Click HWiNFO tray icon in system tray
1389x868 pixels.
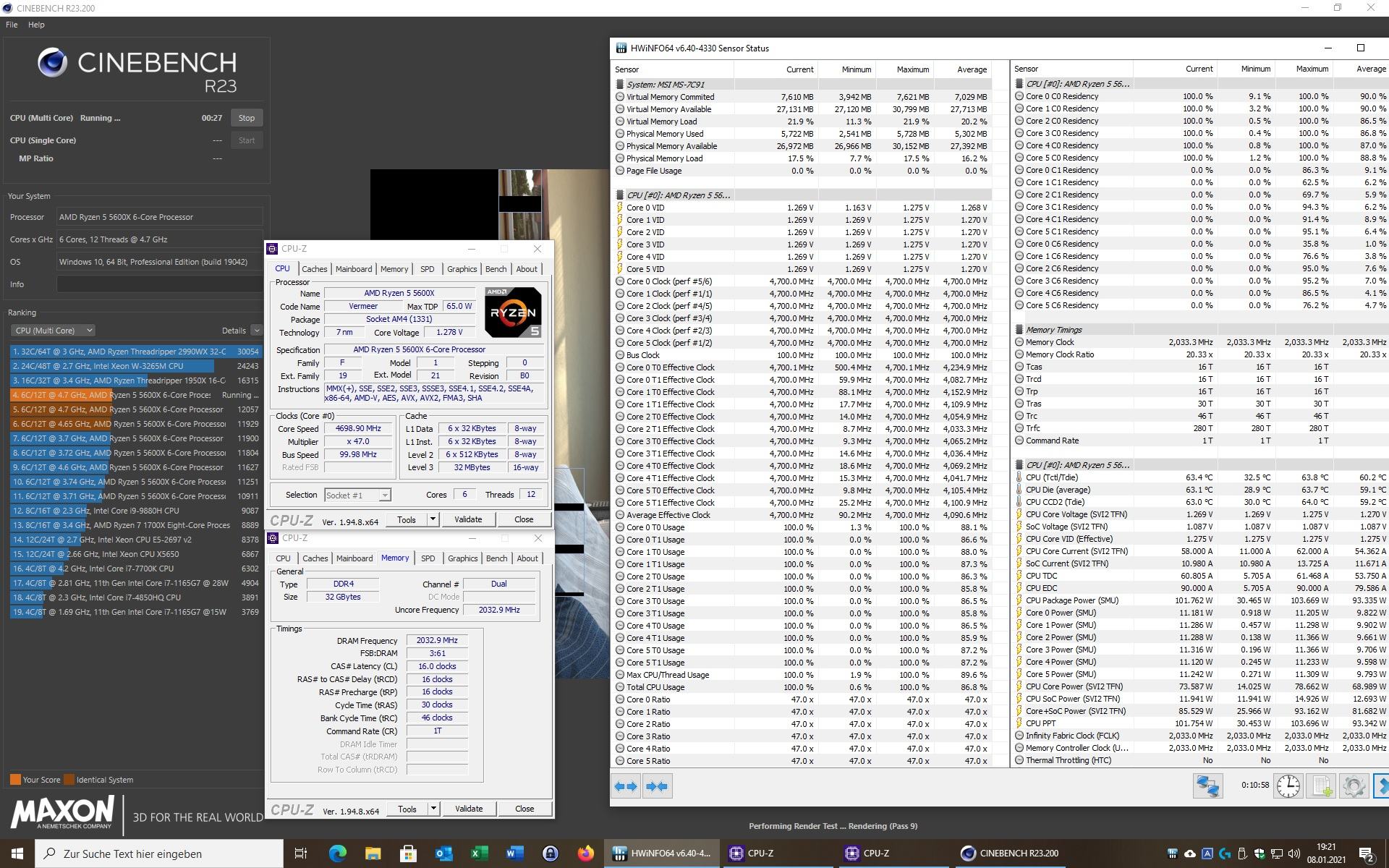[x=1172, y=854]
